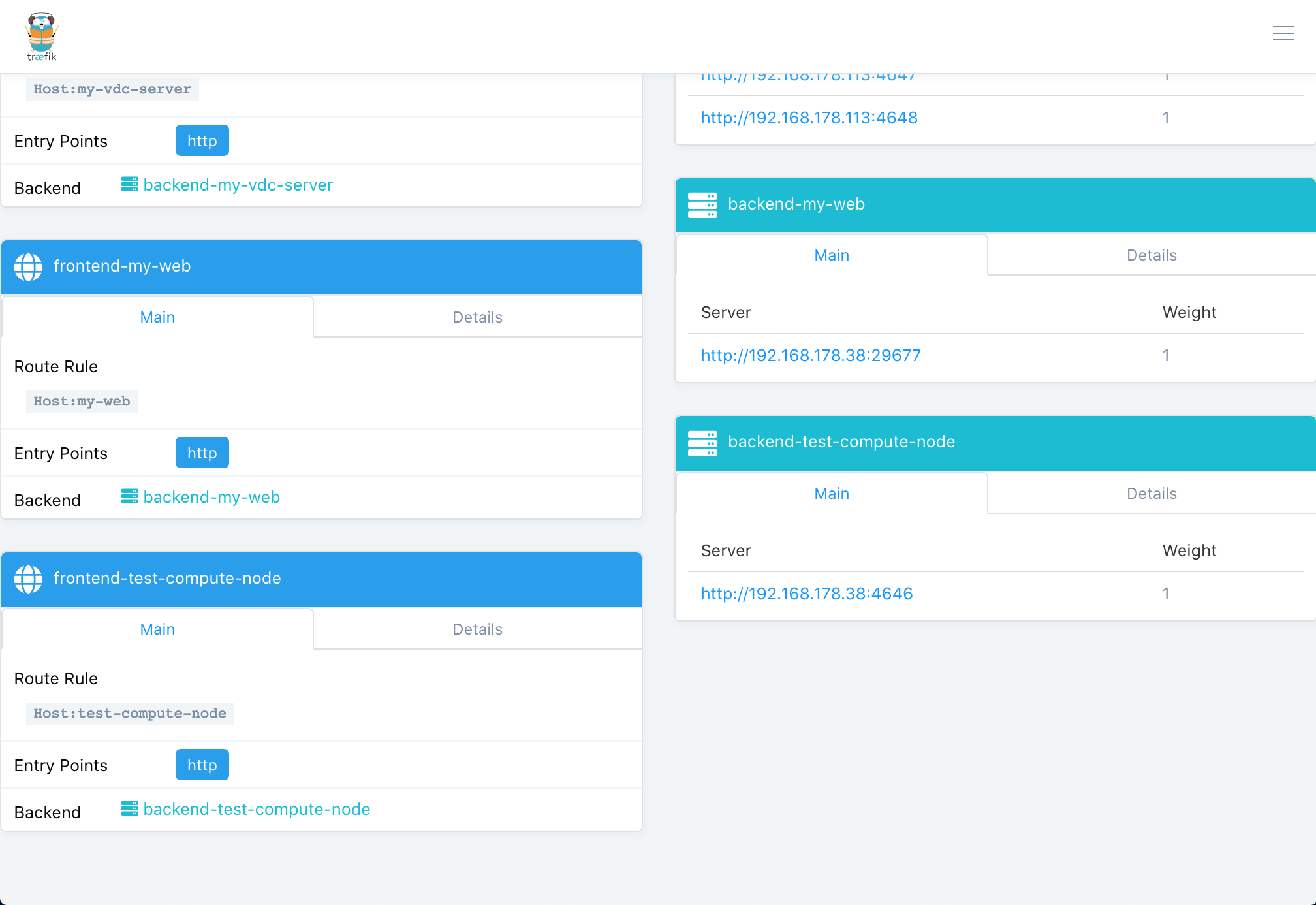Open the Details tab of backend-test-compute-node
The width and height of the screenshot is (1316, 905).
point(1151,494)
